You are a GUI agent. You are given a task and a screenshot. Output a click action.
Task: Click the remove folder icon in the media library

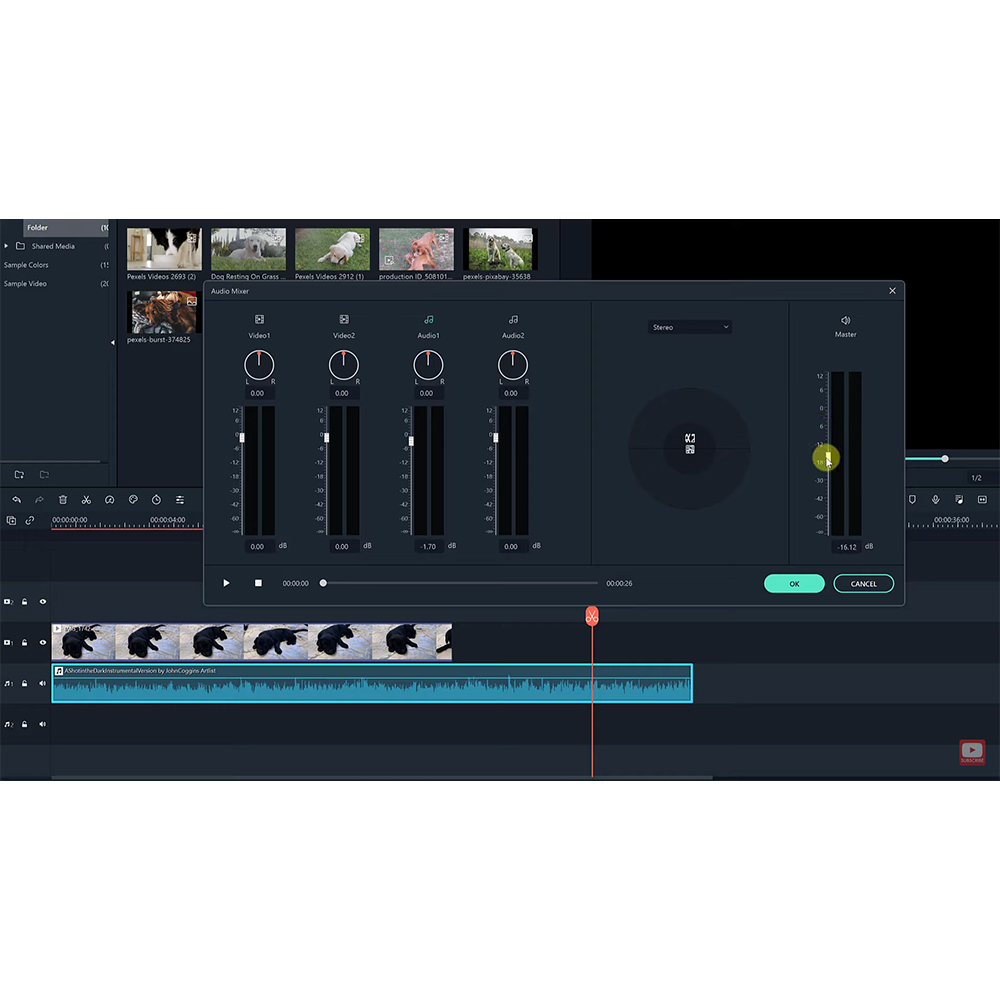pos(44,474)
